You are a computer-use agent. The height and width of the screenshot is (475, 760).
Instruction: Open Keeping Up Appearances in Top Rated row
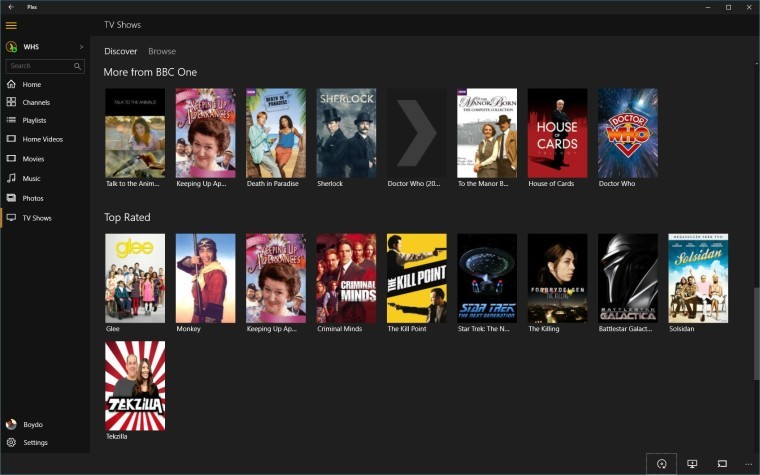tap(276, 278)
